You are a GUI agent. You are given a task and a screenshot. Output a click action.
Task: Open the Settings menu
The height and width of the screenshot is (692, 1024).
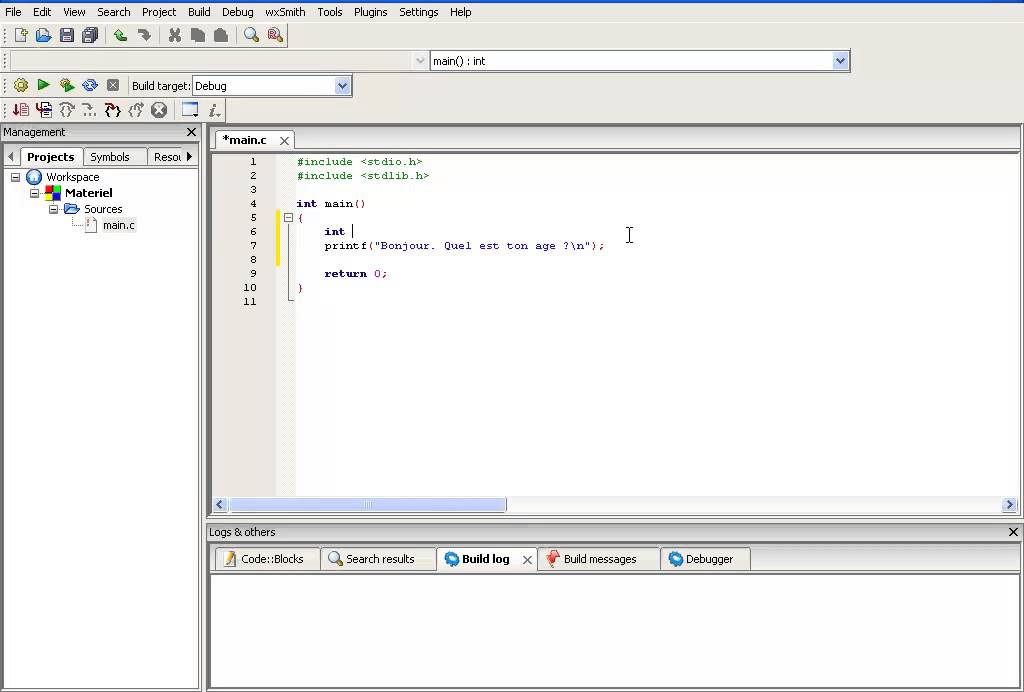click(x=419, y=12)
